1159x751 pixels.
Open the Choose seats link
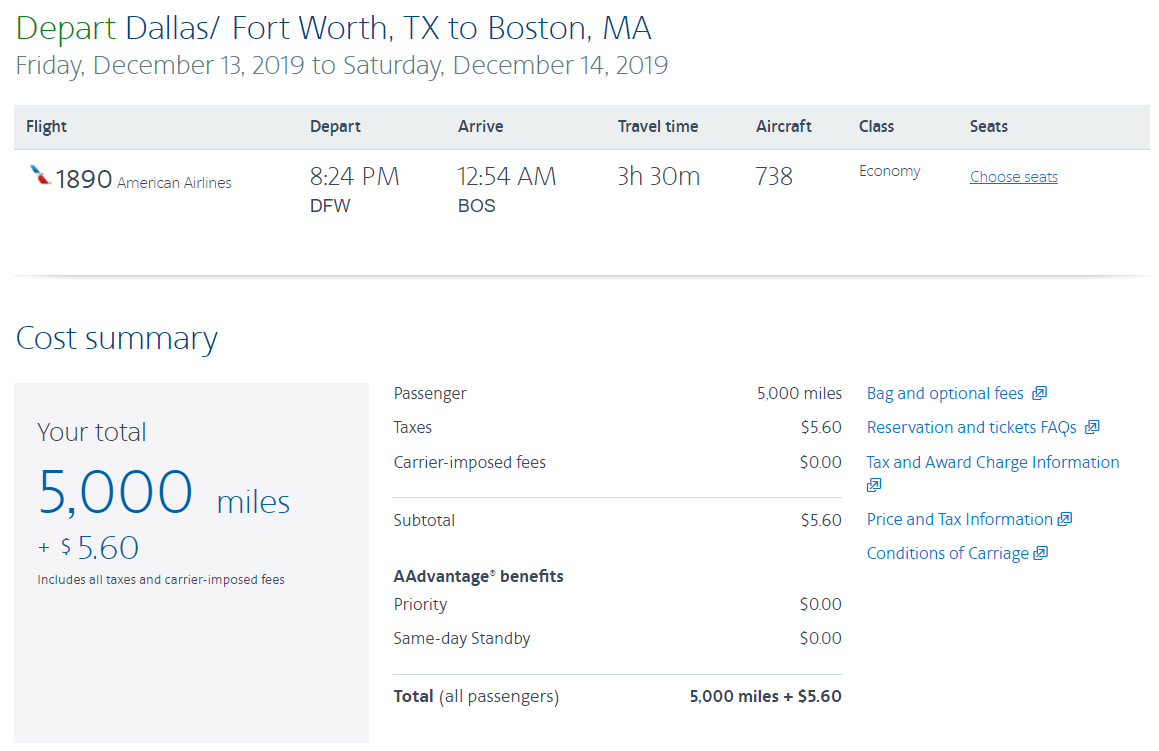(x=1013, y=177)
